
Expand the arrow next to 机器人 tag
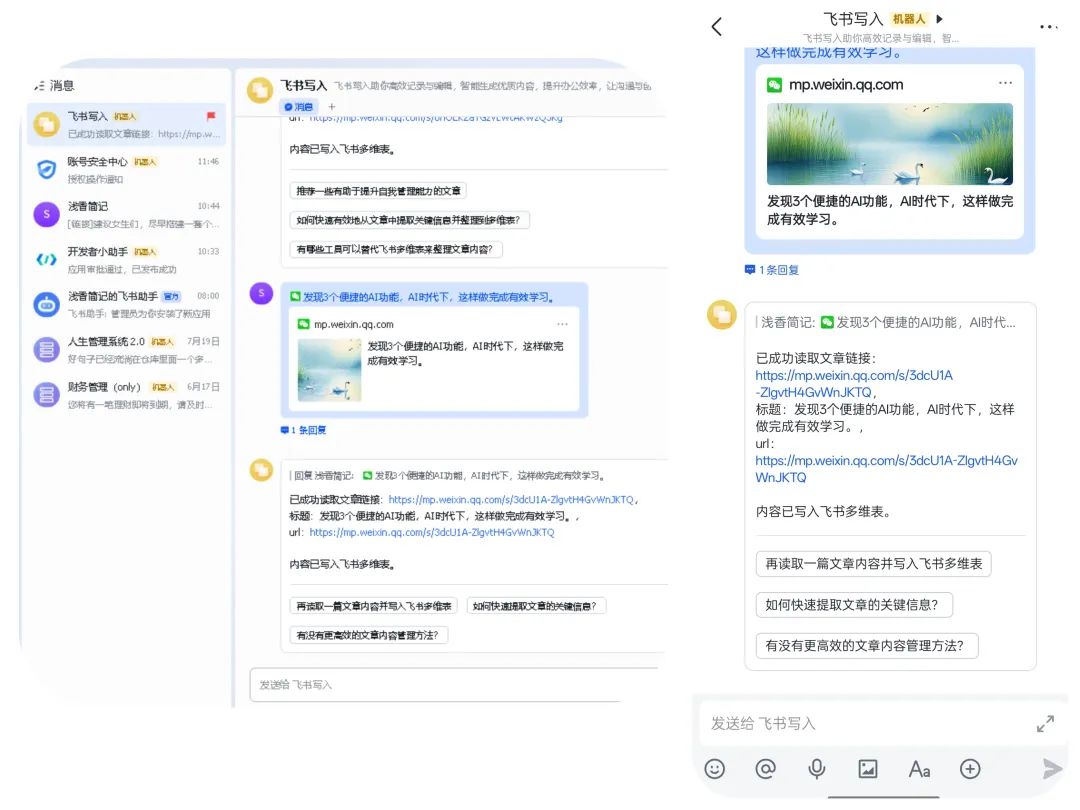click(x=939, y=19)
